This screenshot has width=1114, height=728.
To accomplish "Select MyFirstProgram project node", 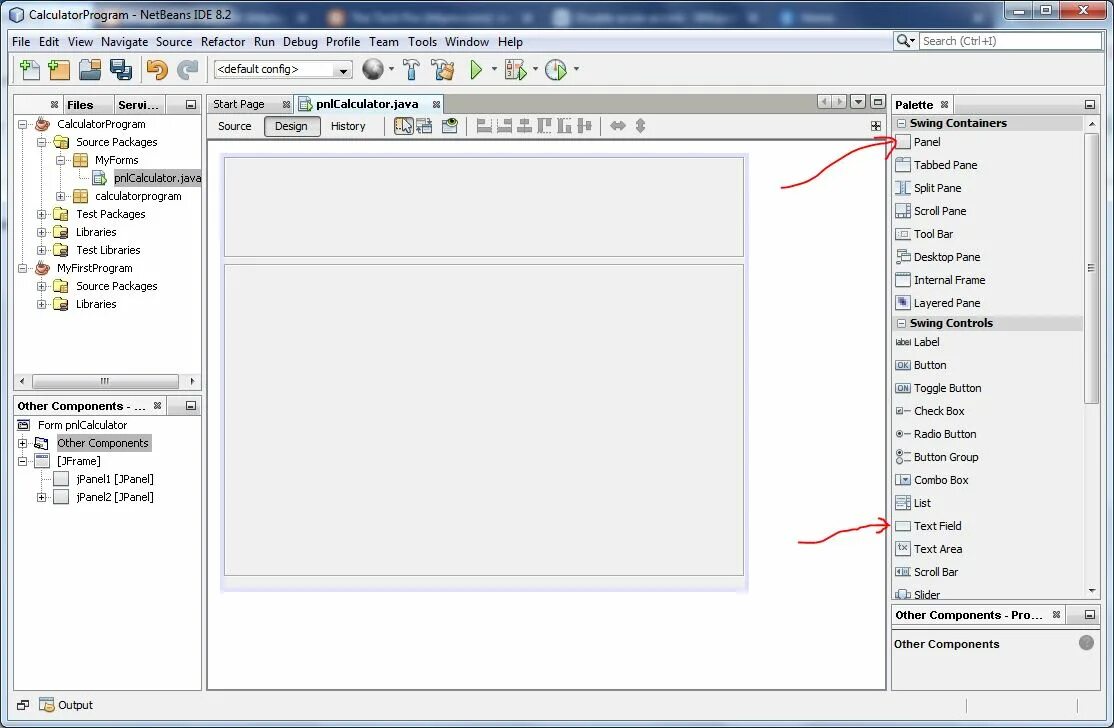I will click(x=94, y=268).
